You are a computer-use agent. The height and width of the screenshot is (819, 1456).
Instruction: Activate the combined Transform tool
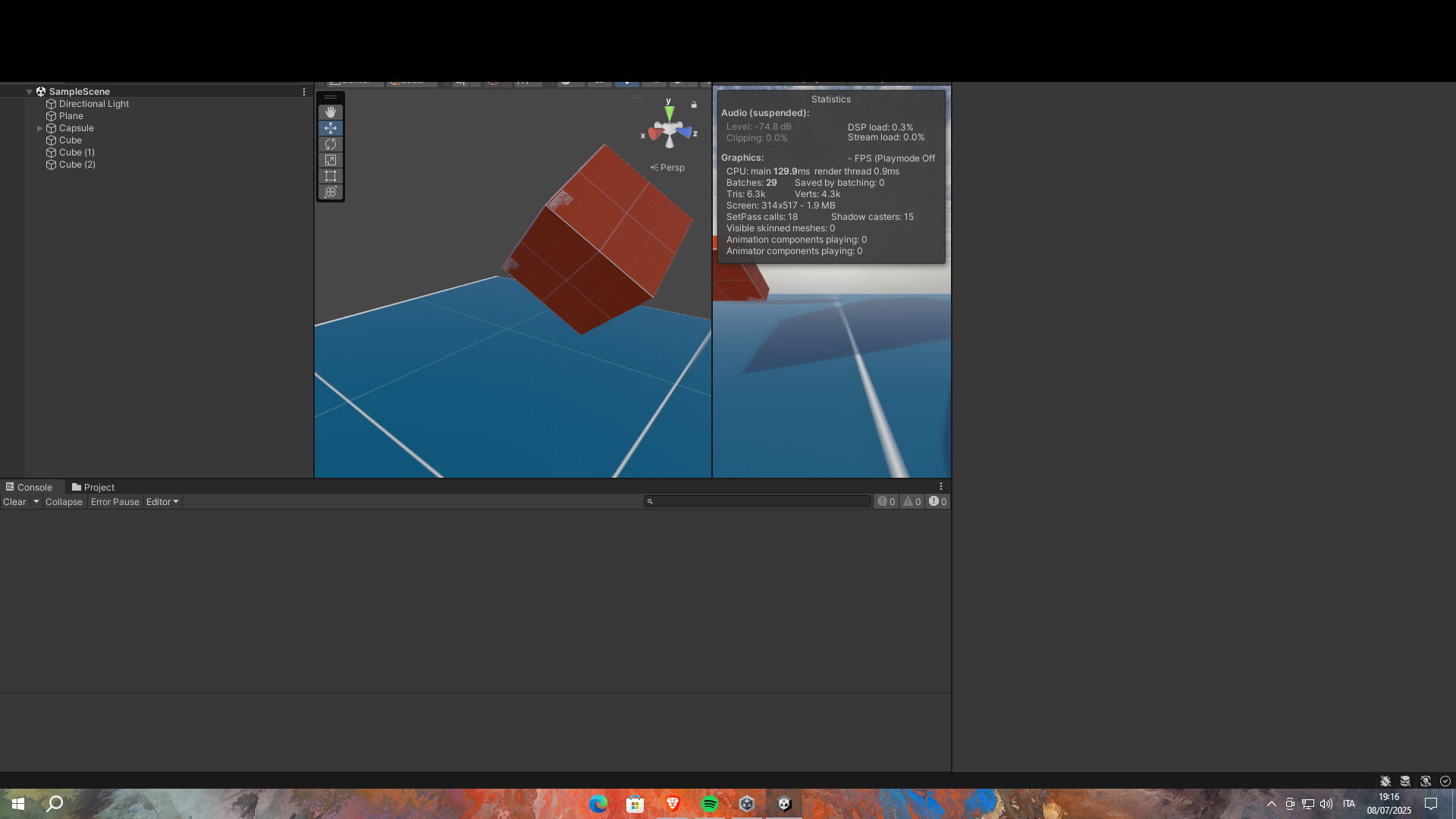point(331,192)
